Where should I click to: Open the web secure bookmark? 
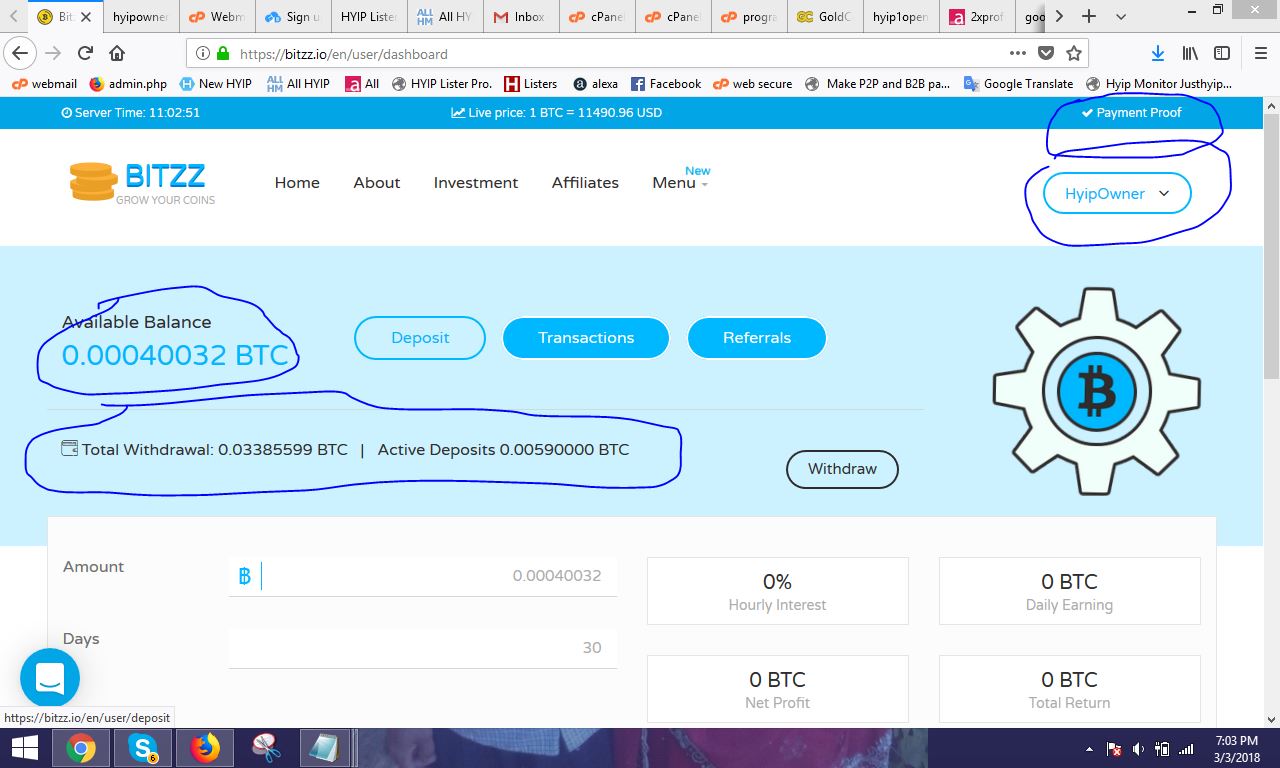click(753, 84)
